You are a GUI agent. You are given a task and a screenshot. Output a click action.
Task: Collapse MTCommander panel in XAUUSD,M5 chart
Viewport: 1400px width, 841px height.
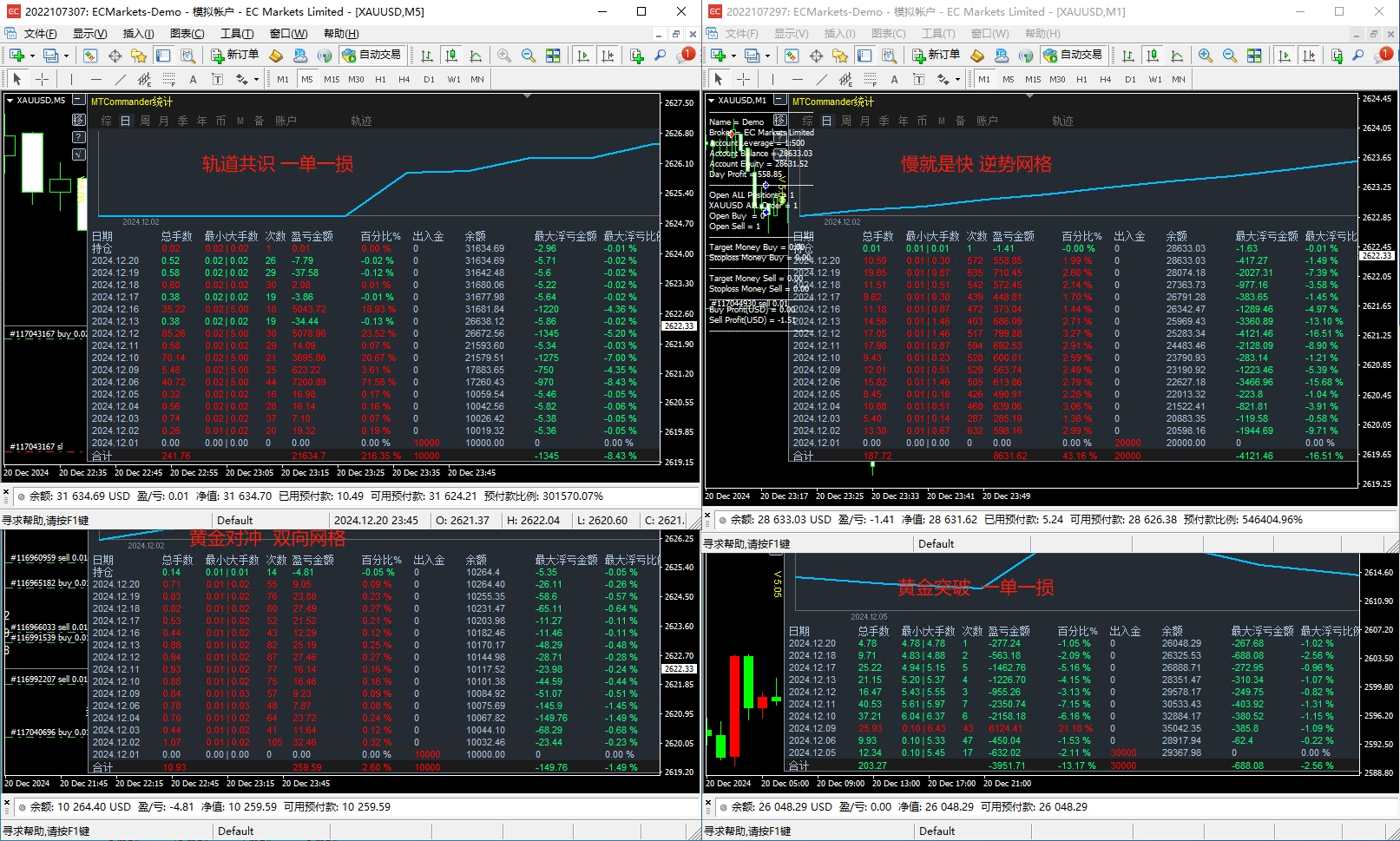(78, 101)
